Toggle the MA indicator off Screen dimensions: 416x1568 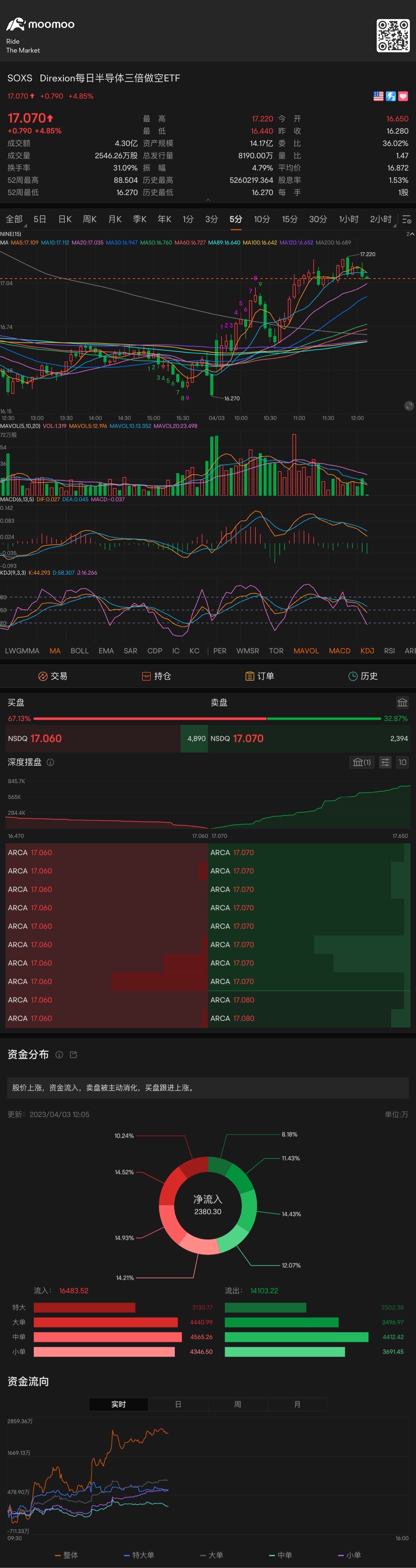55,651
